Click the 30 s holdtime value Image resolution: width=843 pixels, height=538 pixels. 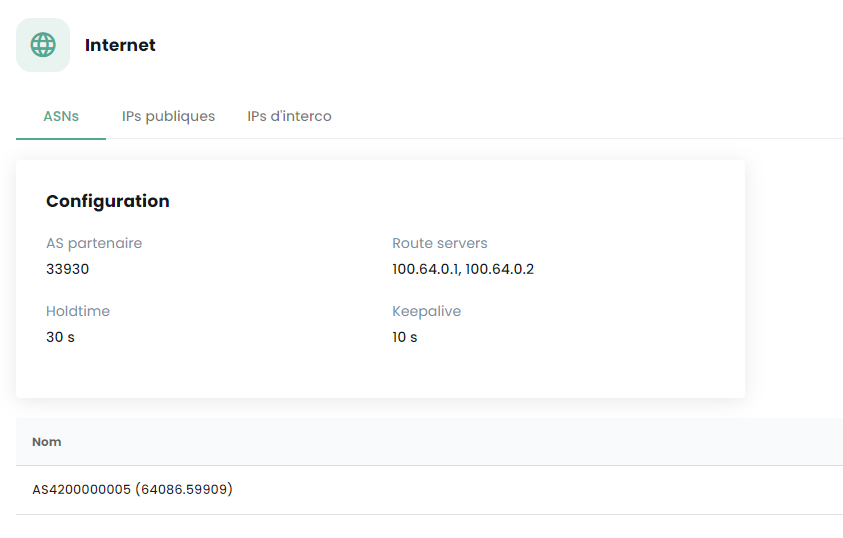60,337
